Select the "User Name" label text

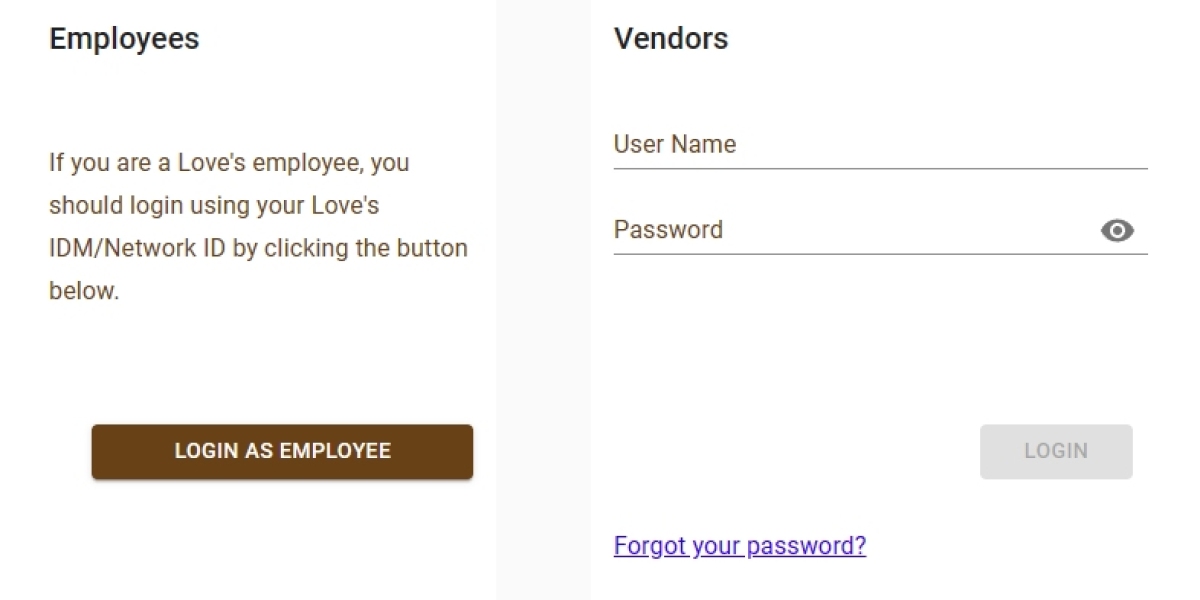pos(675,145)
